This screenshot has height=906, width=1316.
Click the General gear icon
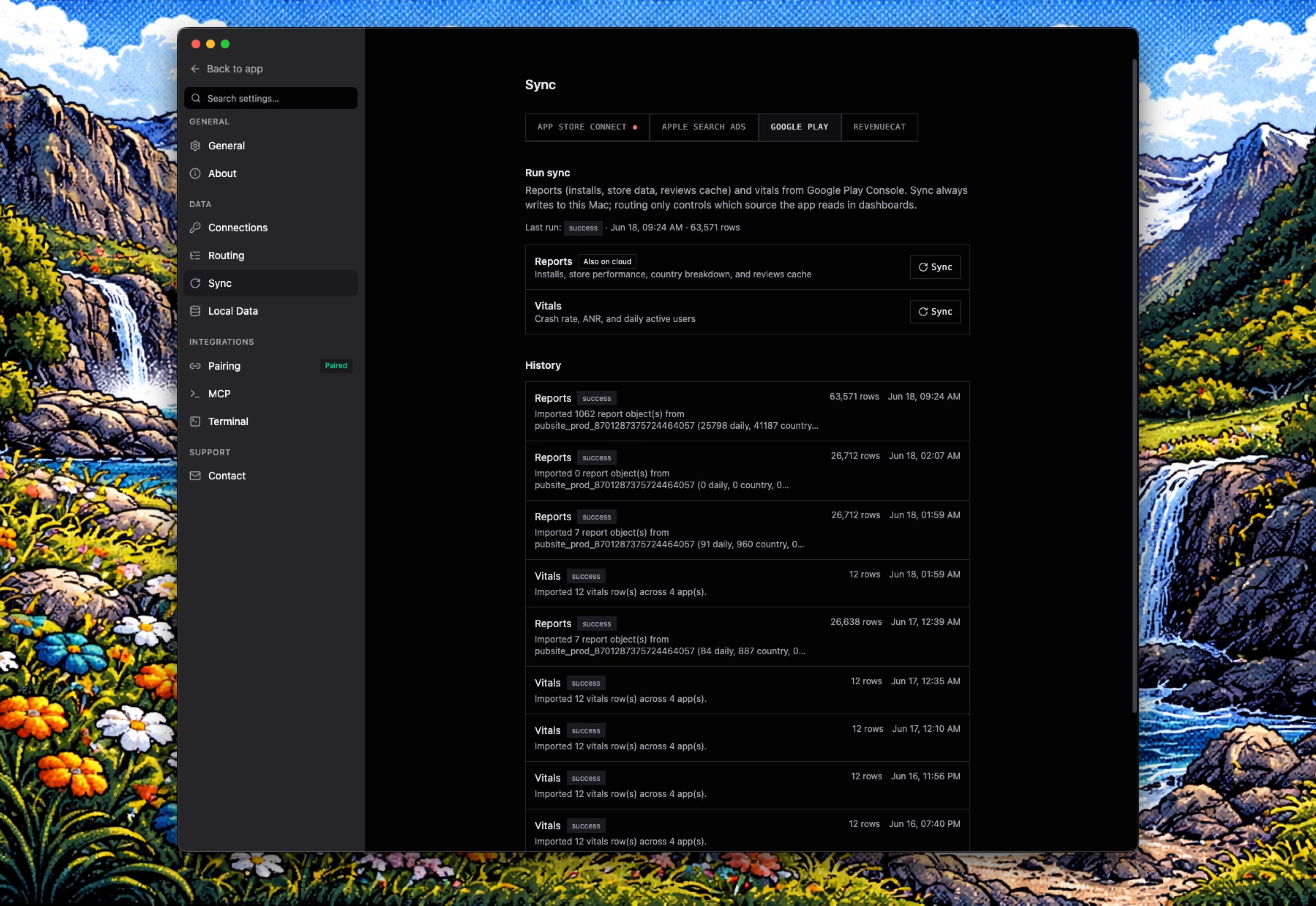195,145
